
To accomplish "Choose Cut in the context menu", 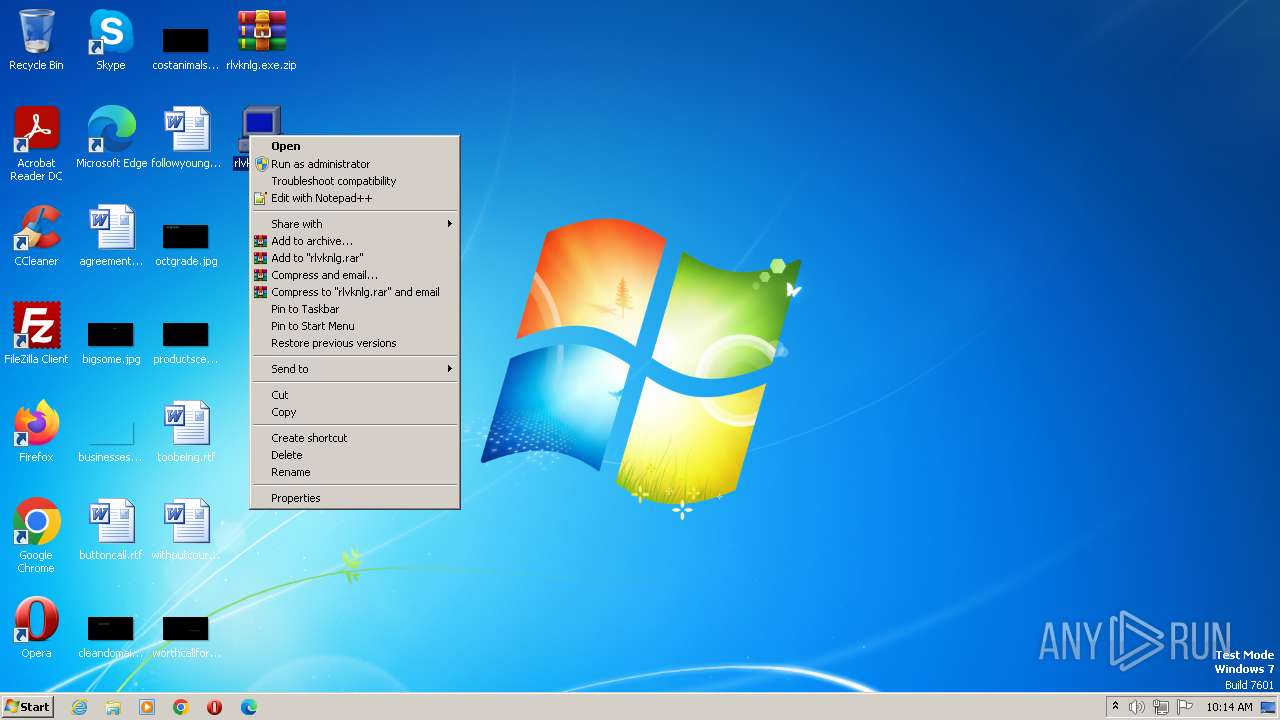I will pyautogui.click(x=355, y=395).
